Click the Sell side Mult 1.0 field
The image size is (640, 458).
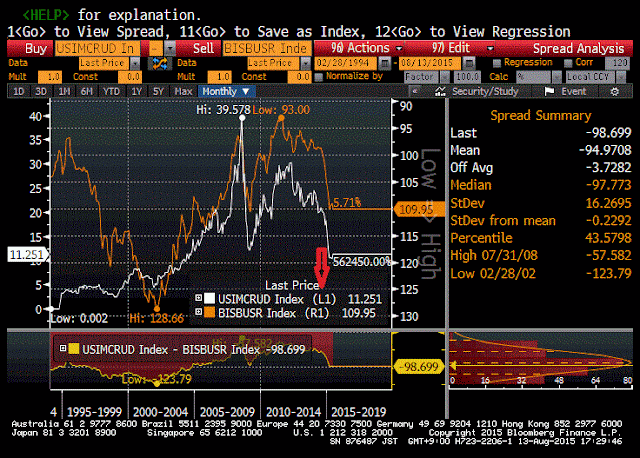click(x=219, y=77)
